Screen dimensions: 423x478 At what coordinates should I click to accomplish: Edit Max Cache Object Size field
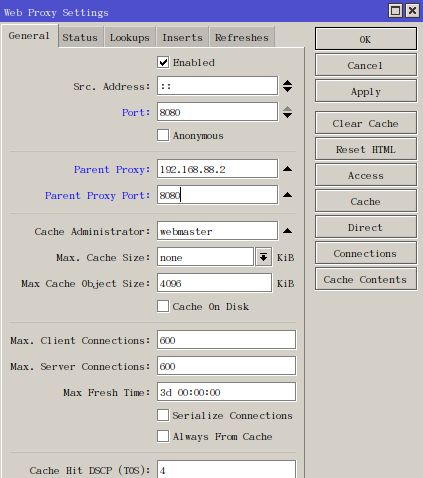[214, 283]
